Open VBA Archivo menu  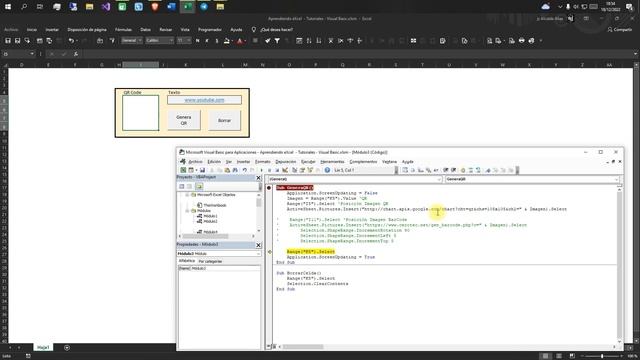195,162
